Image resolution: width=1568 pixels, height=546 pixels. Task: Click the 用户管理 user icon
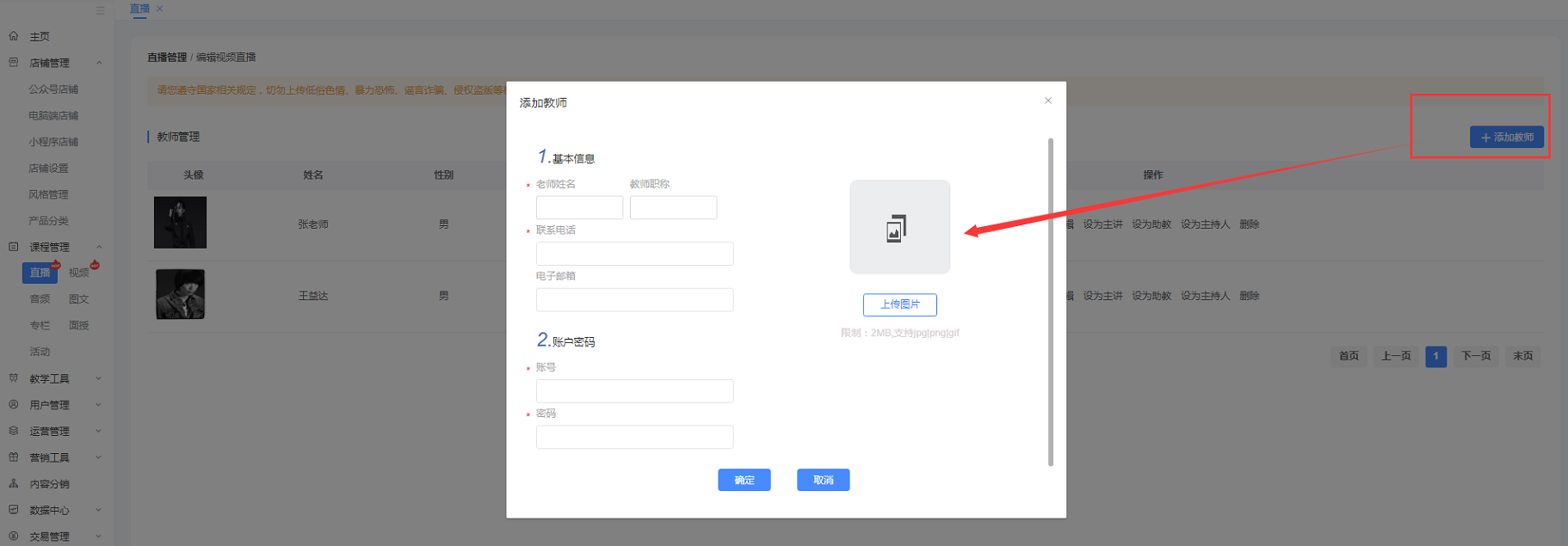14,404
